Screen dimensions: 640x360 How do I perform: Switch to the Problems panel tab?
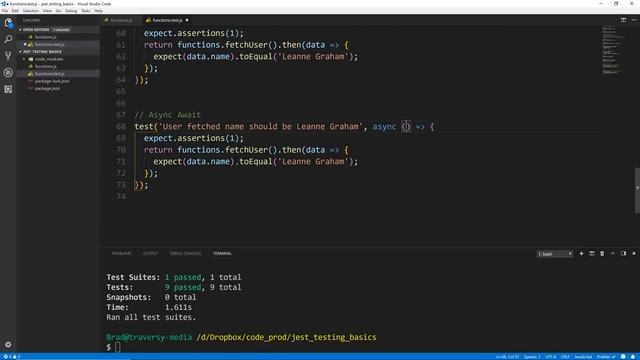(122, 253)
